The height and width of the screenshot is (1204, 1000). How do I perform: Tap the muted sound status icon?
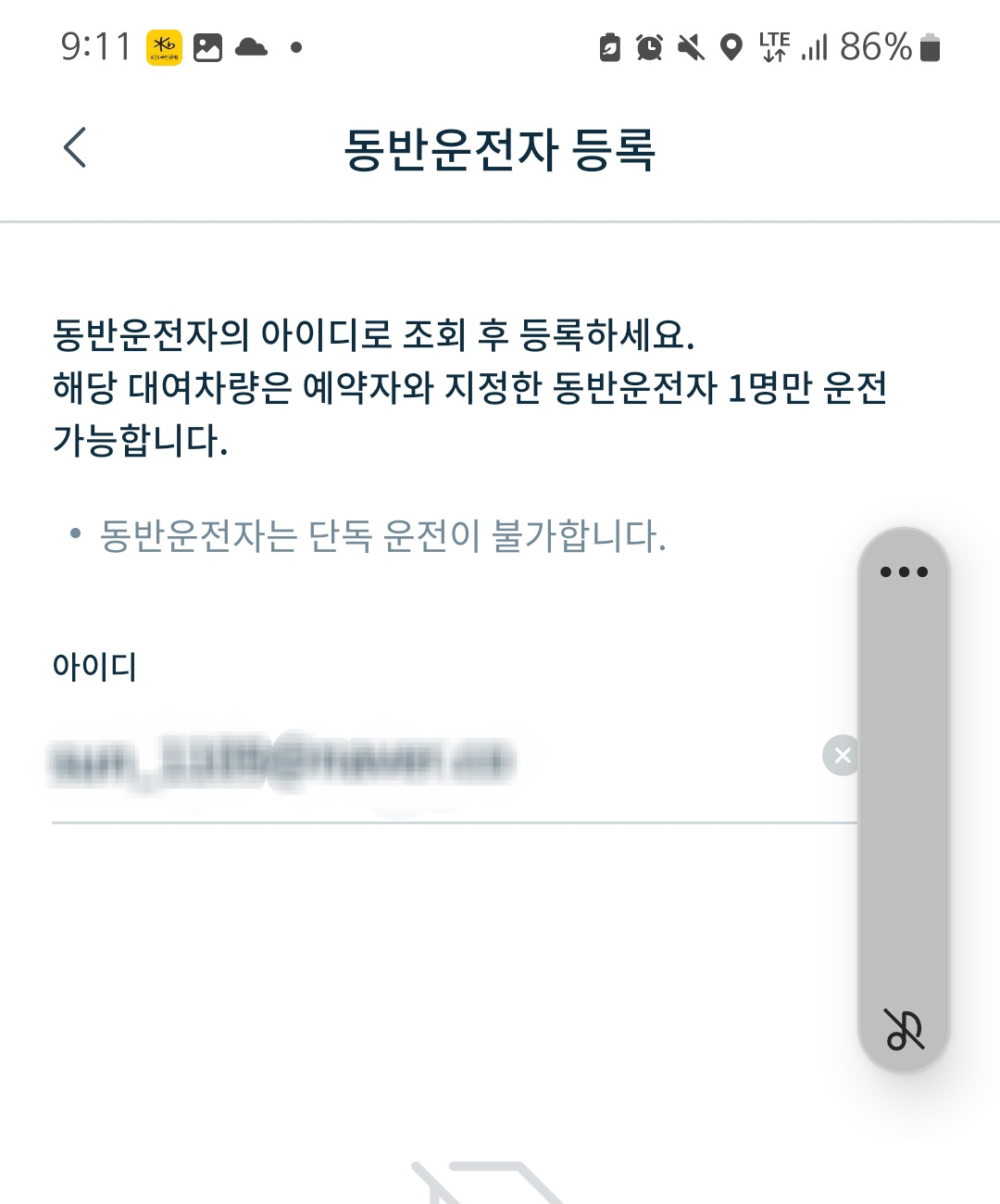coord(691,47)
